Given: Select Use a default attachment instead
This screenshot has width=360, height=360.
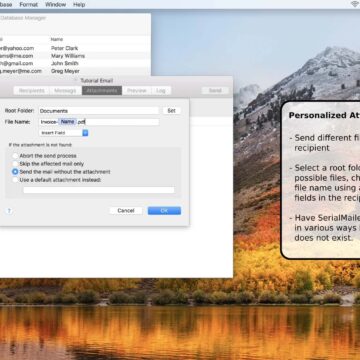Looking at the screenshot, I should [15, 180].
